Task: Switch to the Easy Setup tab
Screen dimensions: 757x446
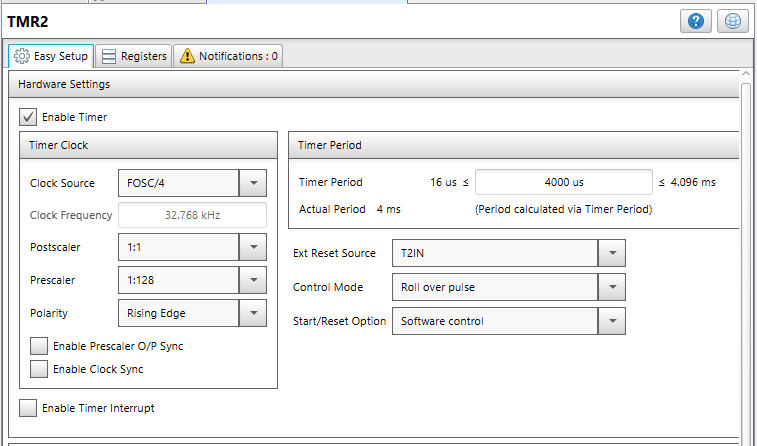Action: coord(52,56)
